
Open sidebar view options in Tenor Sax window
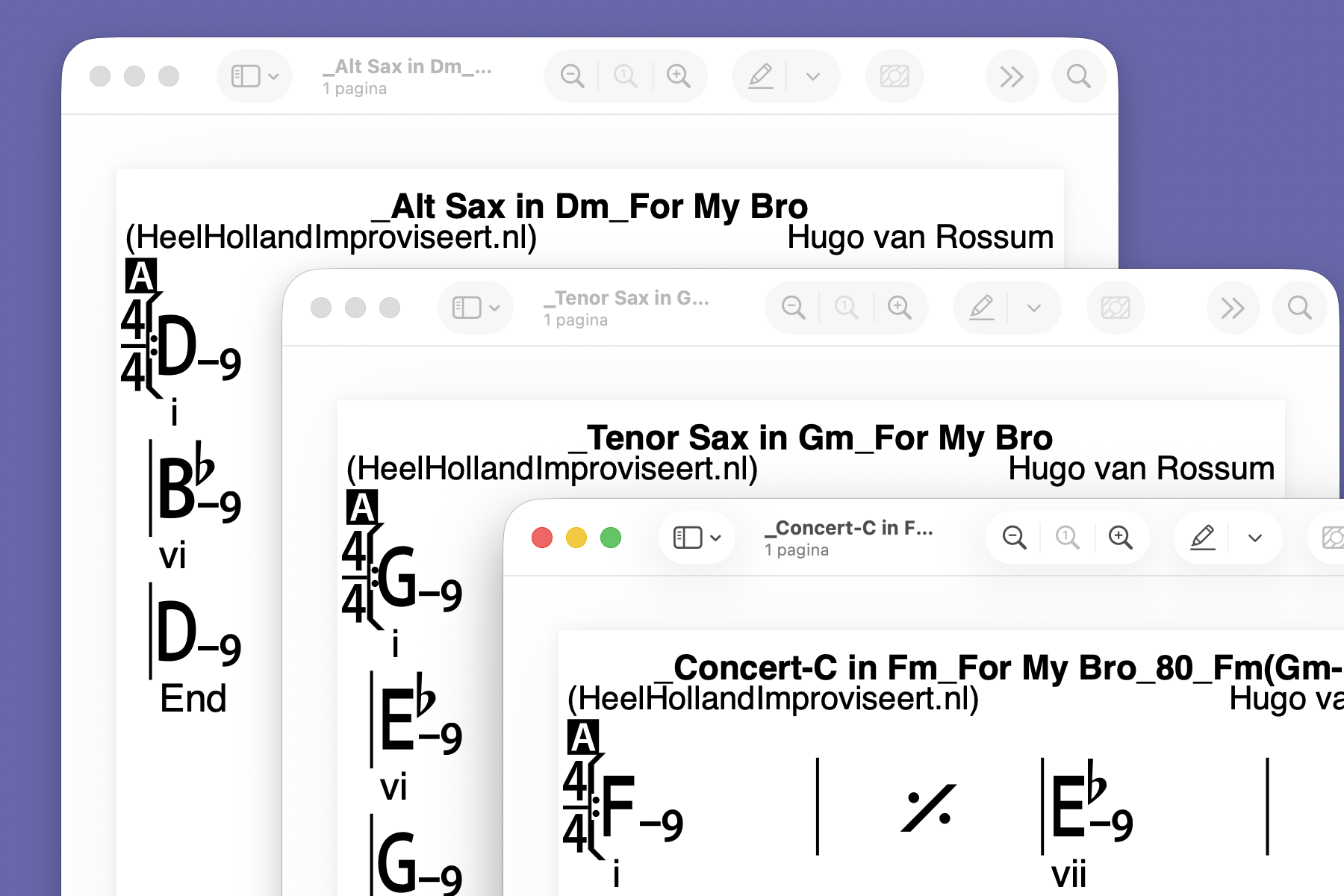tap(495, 308)
